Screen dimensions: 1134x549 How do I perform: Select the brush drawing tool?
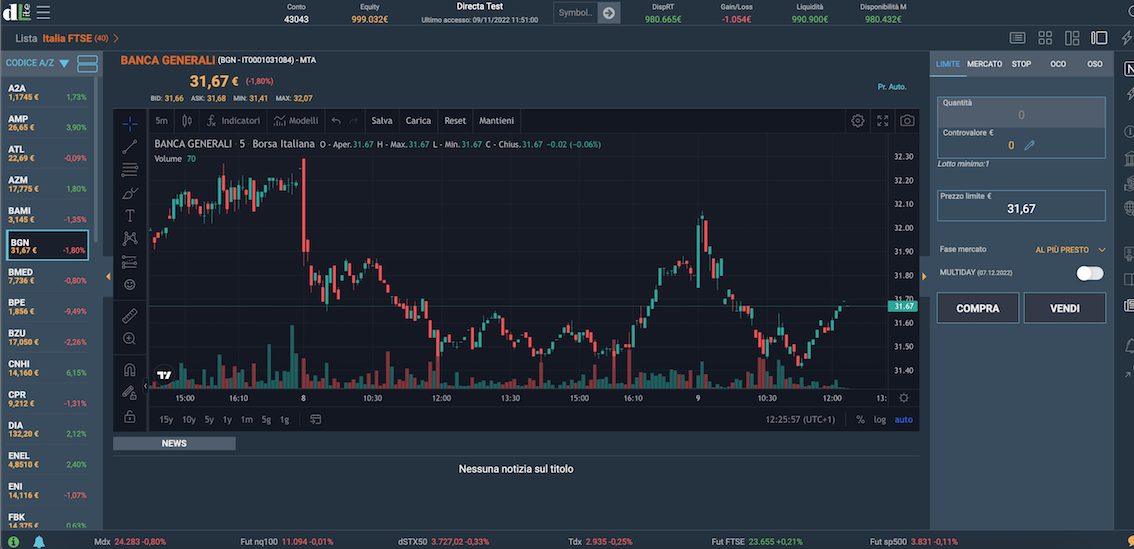[130, 193]
